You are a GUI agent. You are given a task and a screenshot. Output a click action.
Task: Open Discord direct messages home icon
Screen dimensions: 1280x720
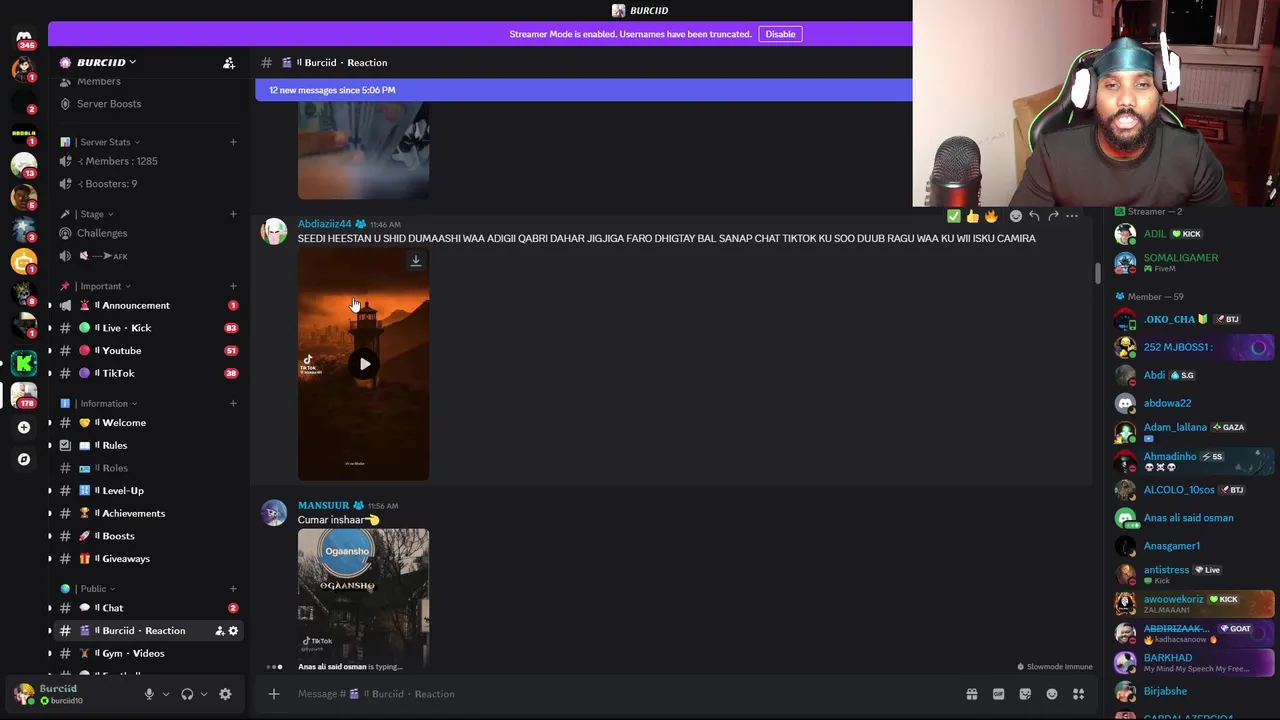tap(24, 38)
